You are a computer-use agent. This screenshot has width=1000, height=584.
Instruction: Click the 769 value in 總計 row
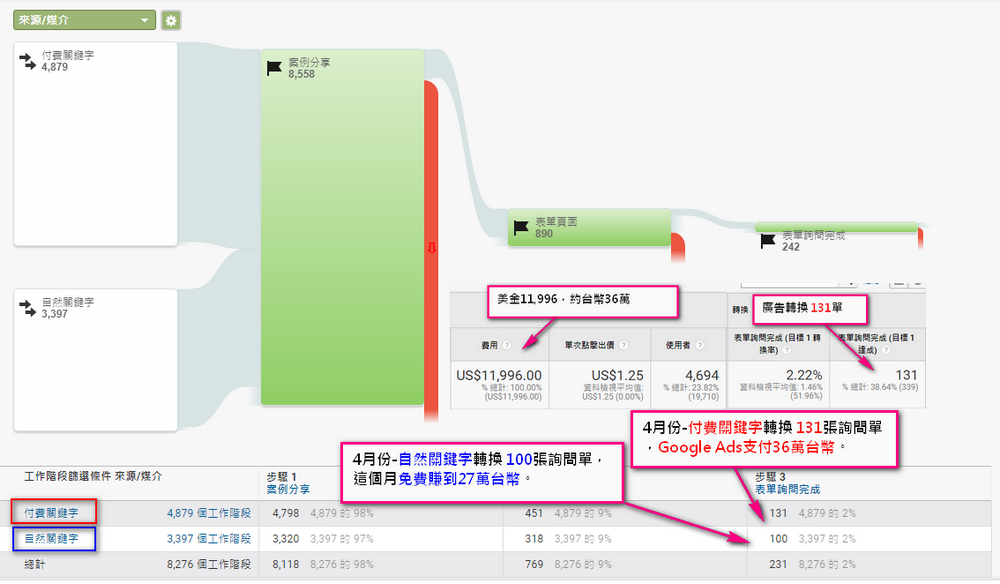coord(534,564)
